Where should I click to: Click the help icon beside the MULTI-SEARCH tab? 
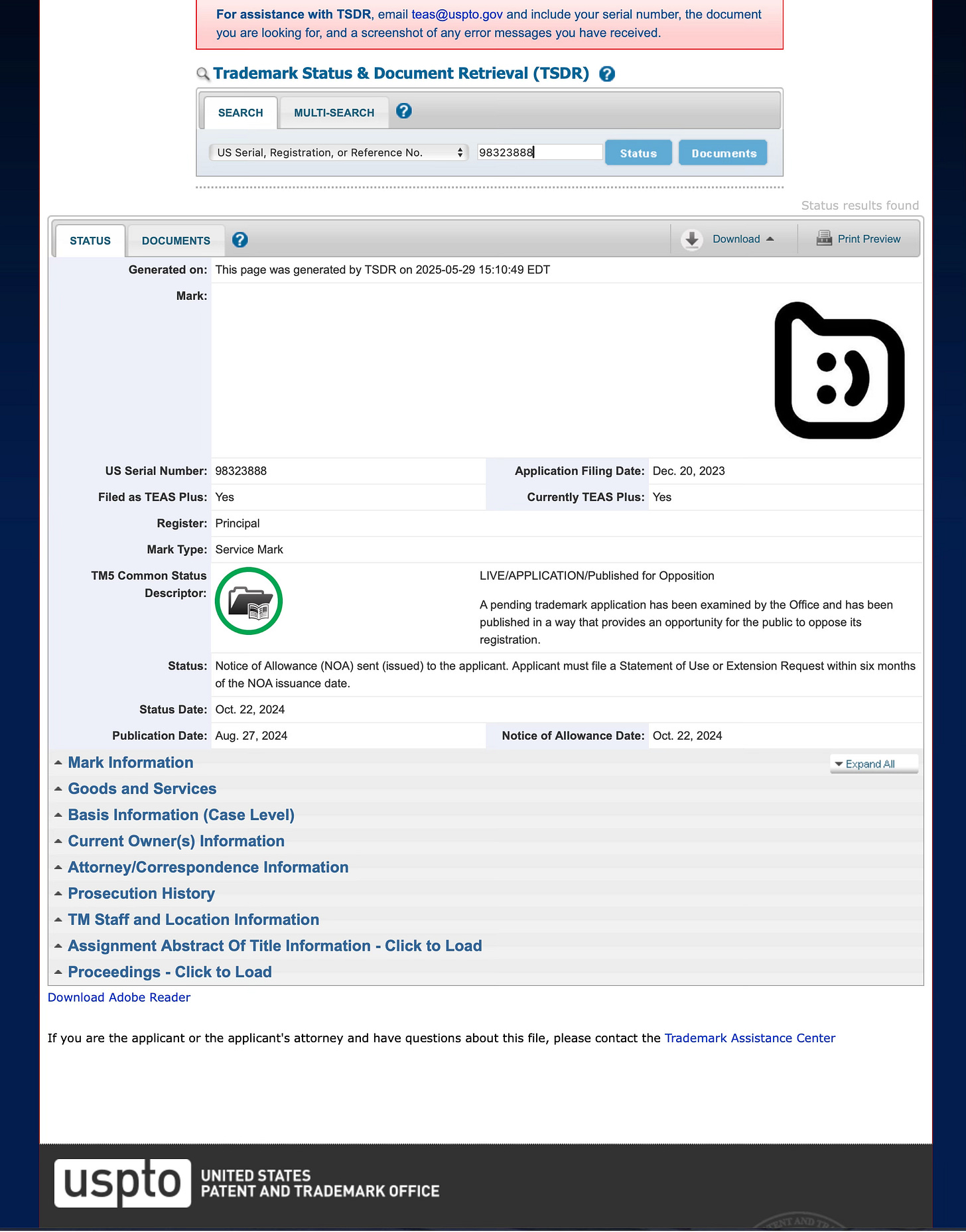[404, 111]
